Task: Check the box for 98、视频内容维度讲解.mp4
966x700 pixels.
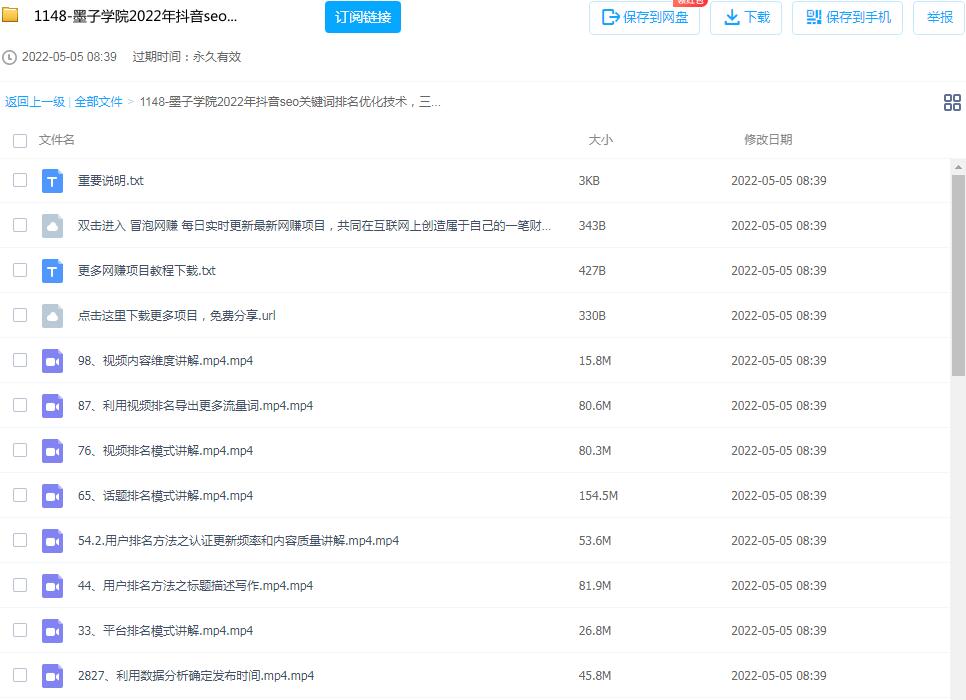Action: (x=20, y=360)
